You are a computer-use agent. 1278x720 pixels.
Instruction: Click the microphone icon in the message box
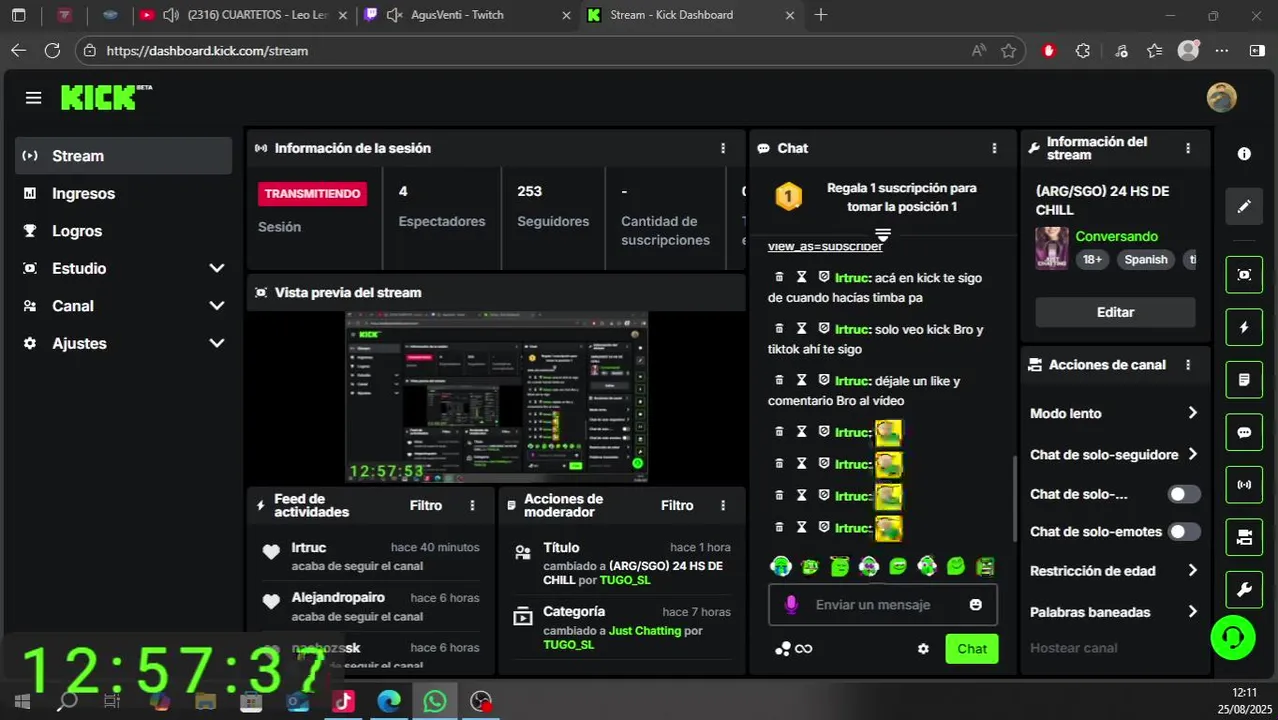tap(791, 605)
